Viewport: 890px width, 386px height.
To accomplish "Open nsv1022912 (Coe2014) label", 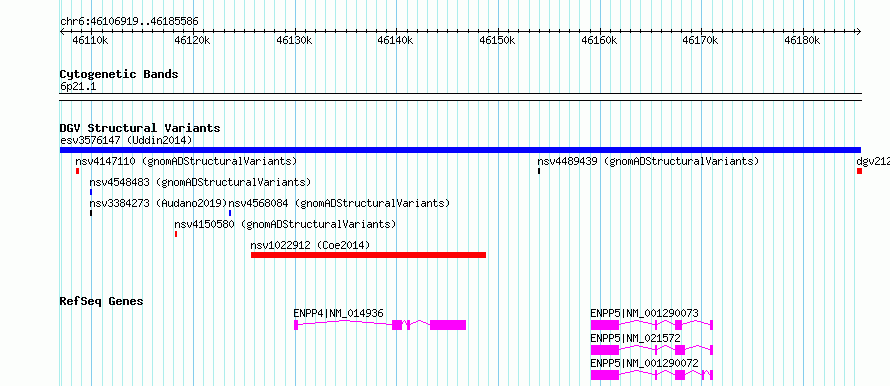I will coord(310,245).
